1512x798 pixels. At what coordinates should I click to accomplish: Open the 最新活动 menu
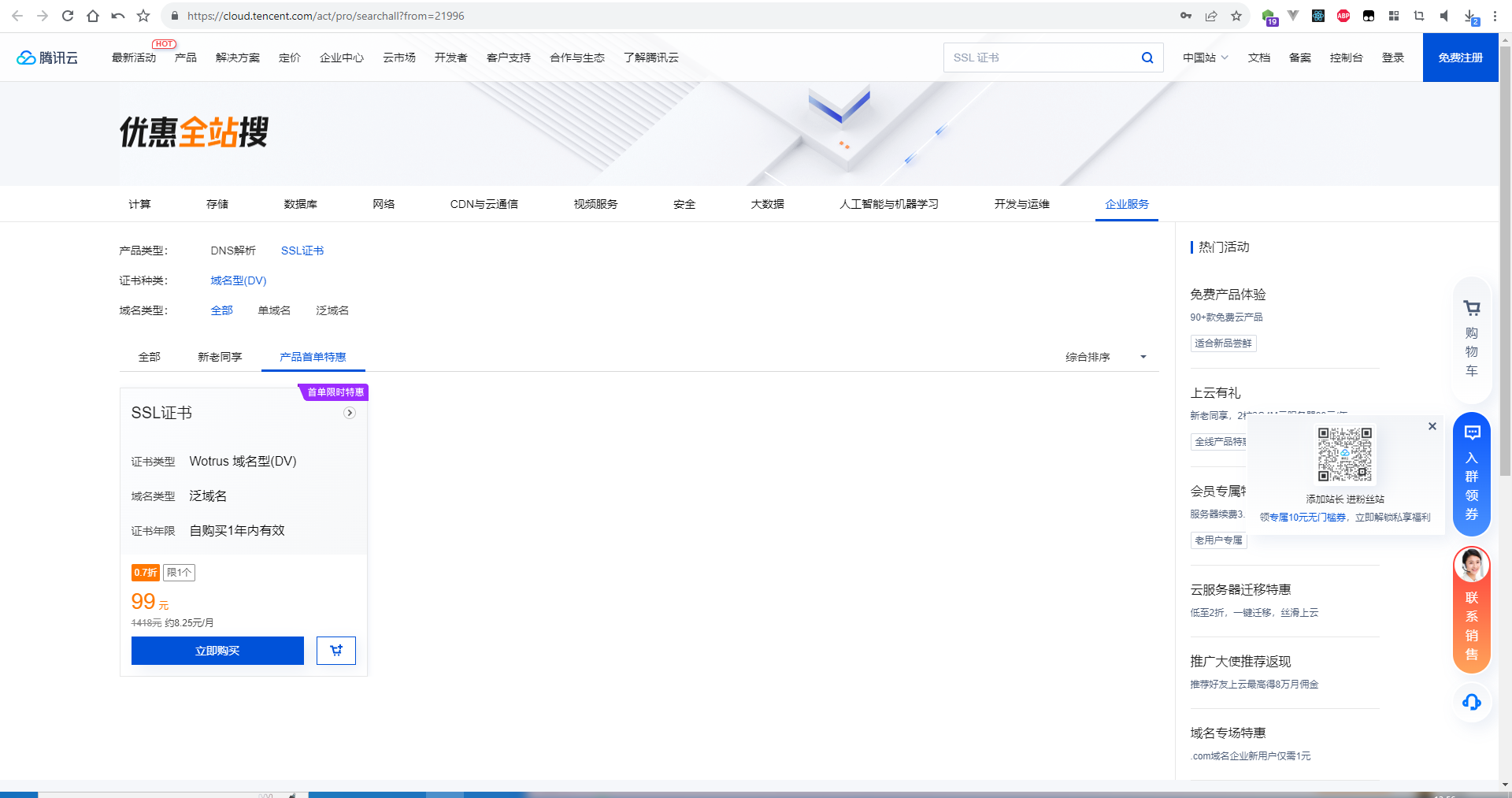point(134,58)
